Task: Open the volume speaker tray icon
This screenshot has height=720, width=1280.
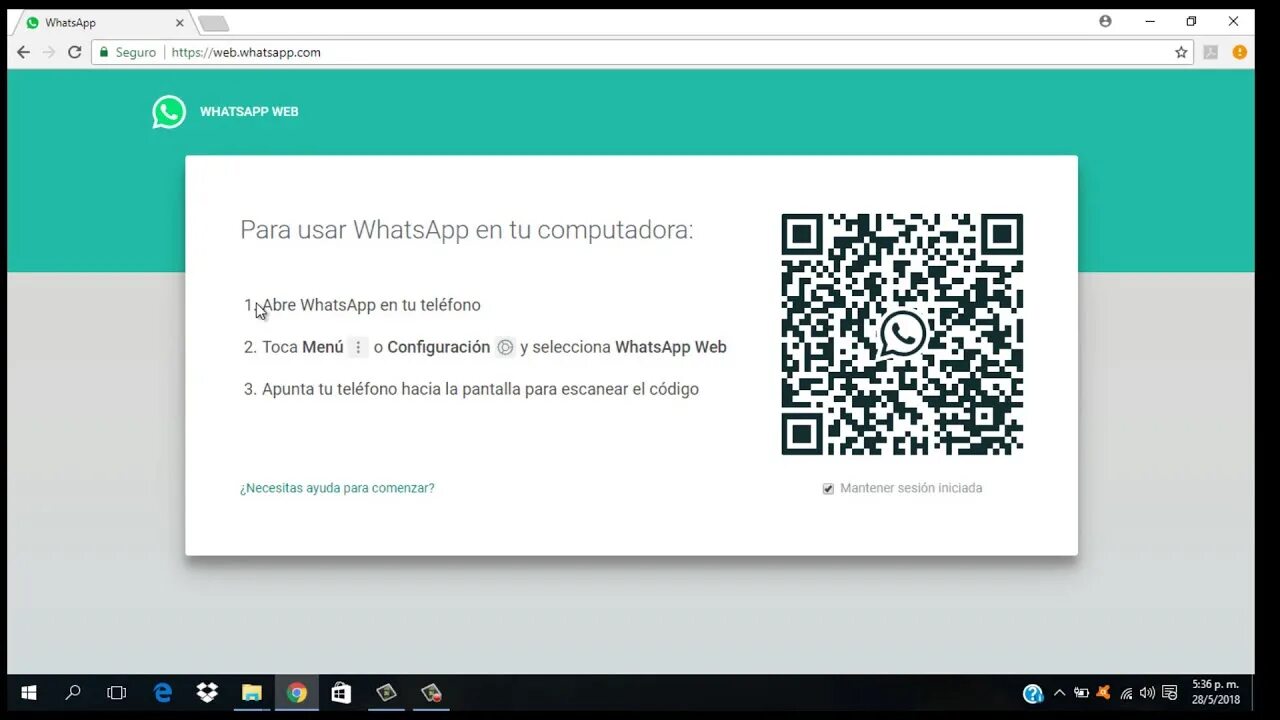Action: [1147, 692]
